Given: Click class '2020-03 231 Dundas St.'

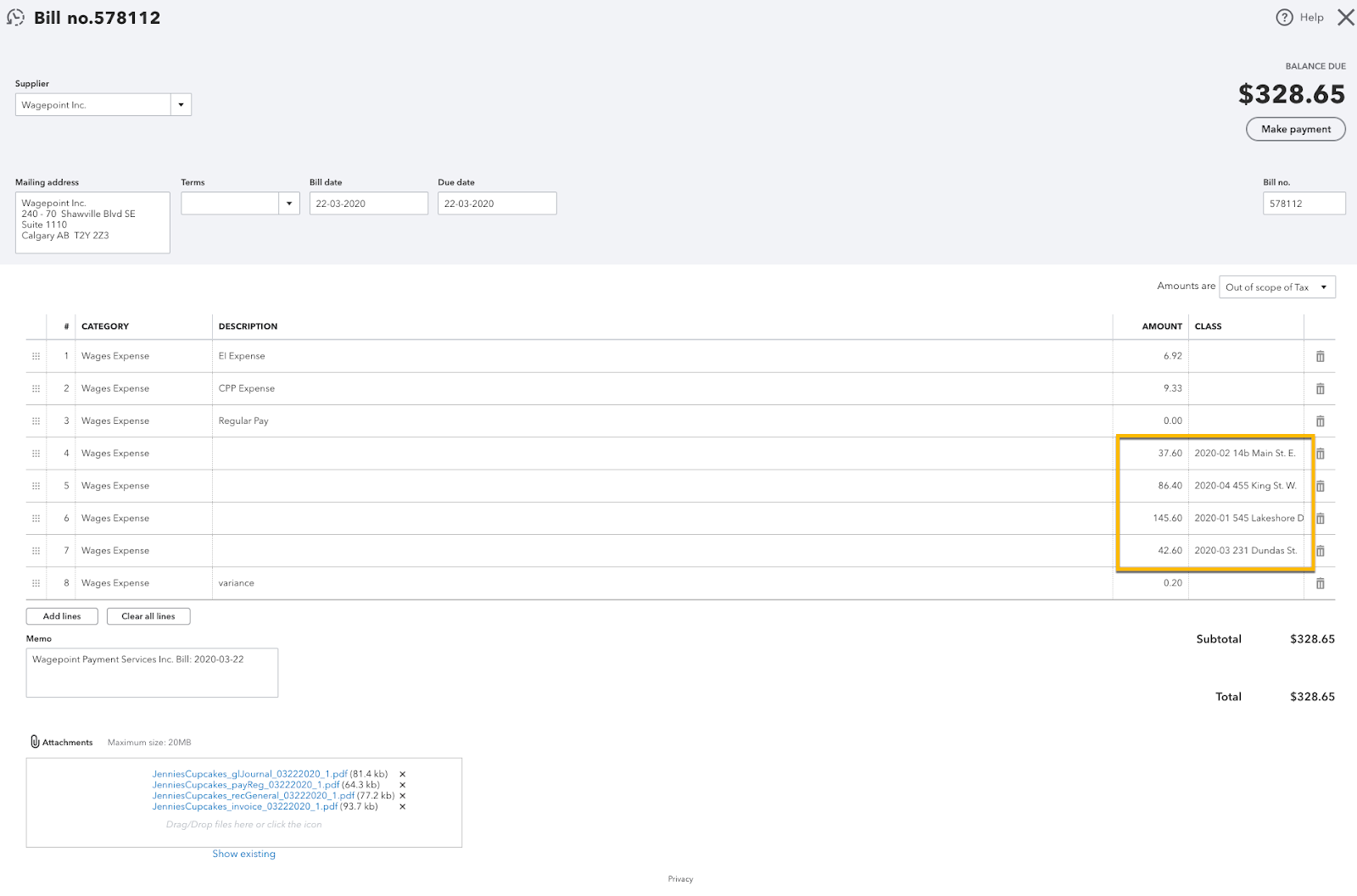Looking at the screenshot, I should point(1245,550).
